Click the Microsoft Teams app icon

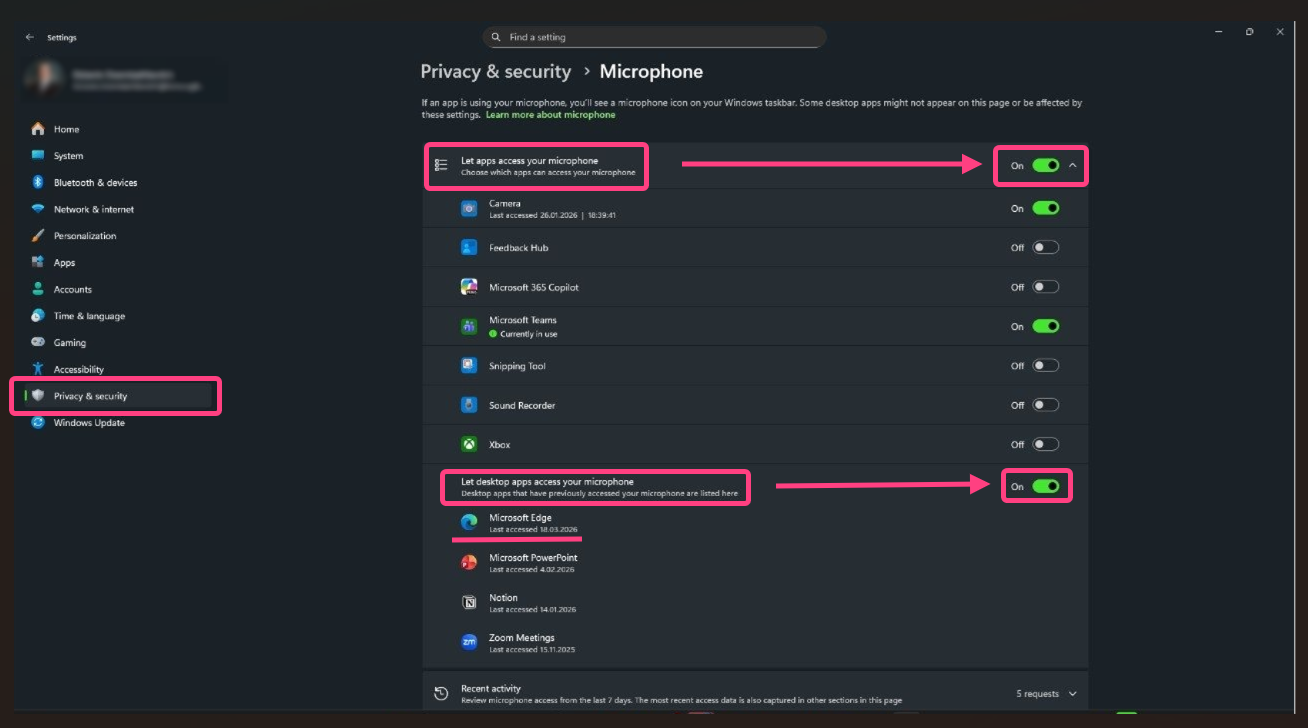click(469, 326)
